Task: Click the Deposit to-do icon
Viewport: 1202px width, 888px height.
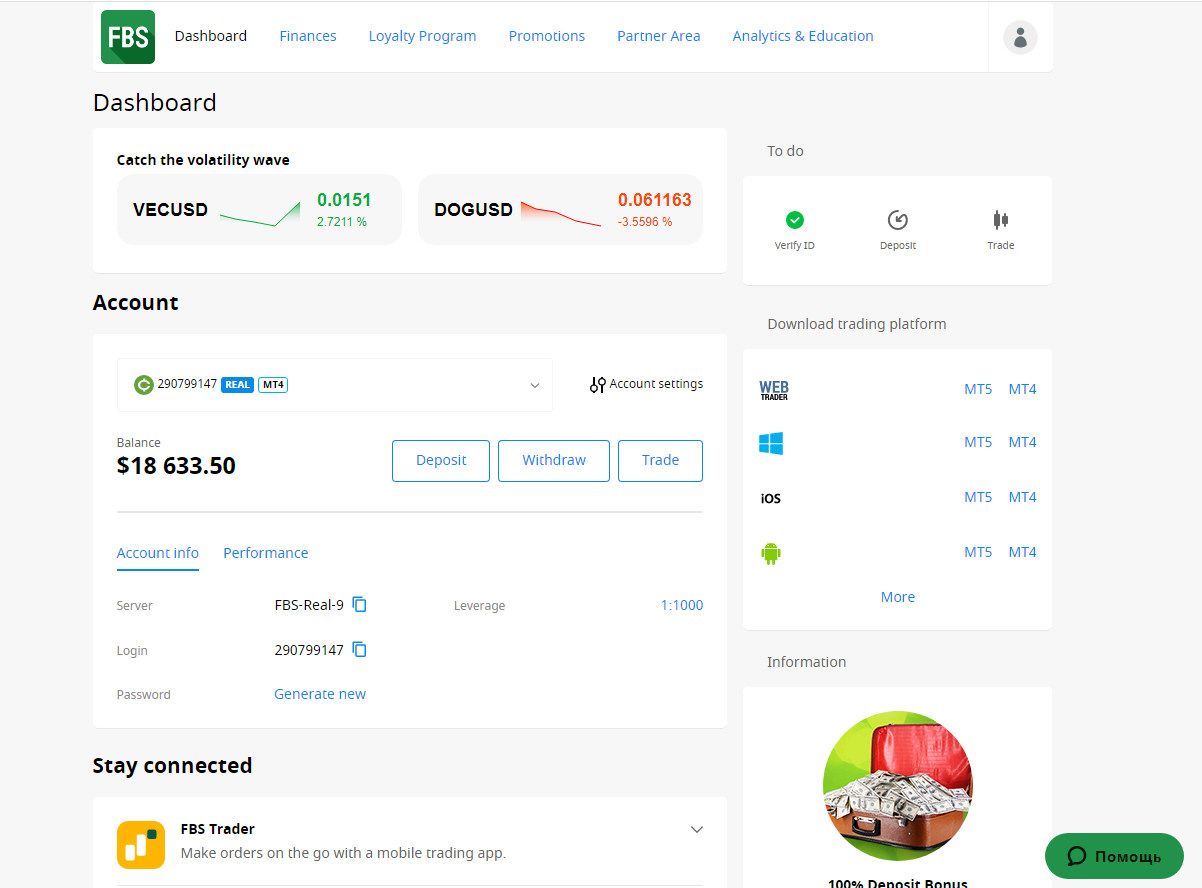Action: [x=898, y=220]
